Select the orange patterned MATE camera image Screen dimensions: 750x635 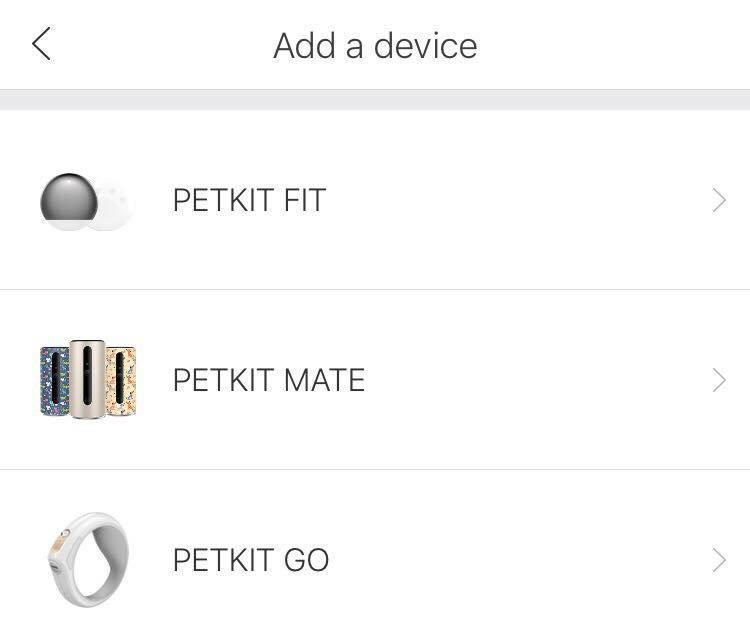[x=121, y=381]
